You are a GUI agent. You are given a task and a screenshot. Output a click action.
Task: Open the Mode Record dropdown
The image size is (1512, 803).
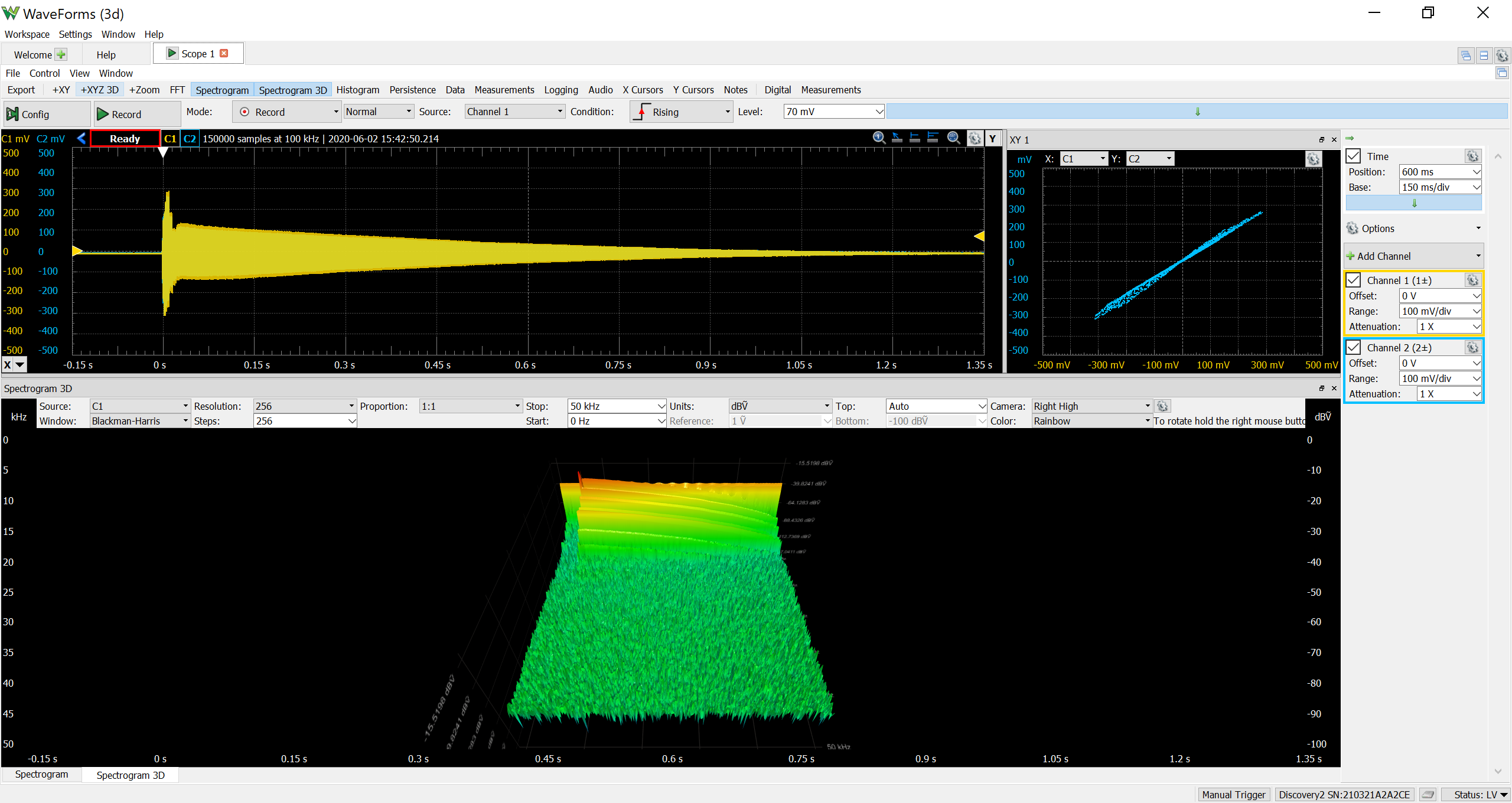click(x=287, y=112)
